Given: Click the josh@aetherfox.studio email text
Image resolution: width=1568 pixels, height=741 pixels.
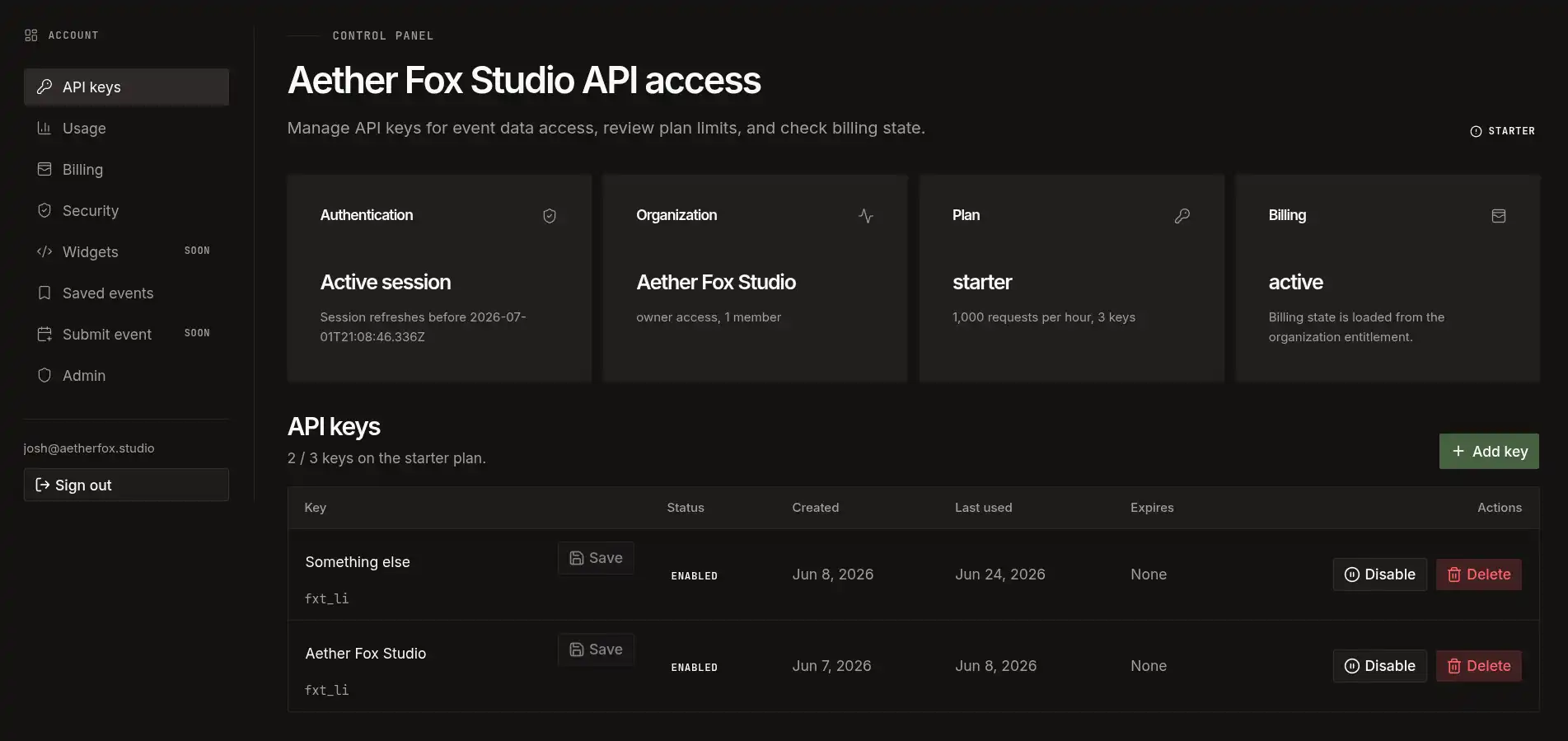Looking at the screenshot, I should tap(89, 448).
